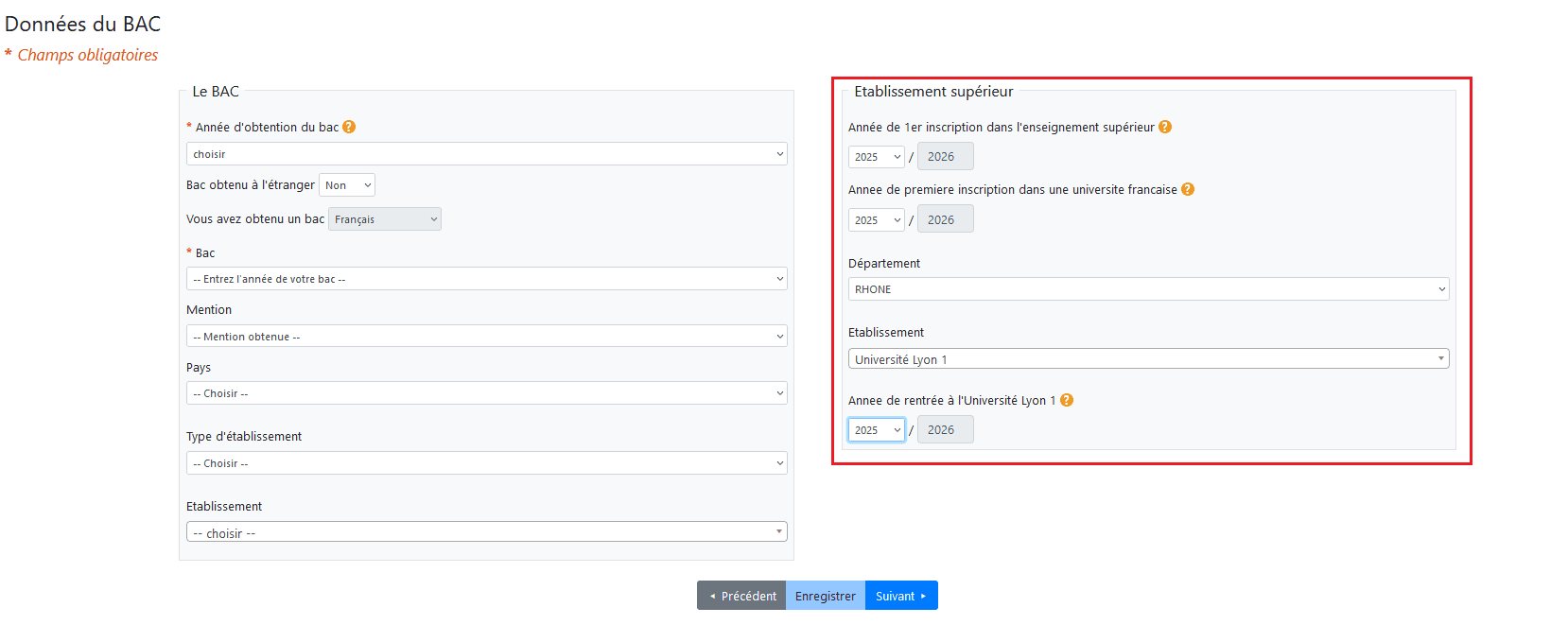1568x625 pixels.
Task: Click help icon for 1er inscription enseignement supérieur
Action: 1165,127
